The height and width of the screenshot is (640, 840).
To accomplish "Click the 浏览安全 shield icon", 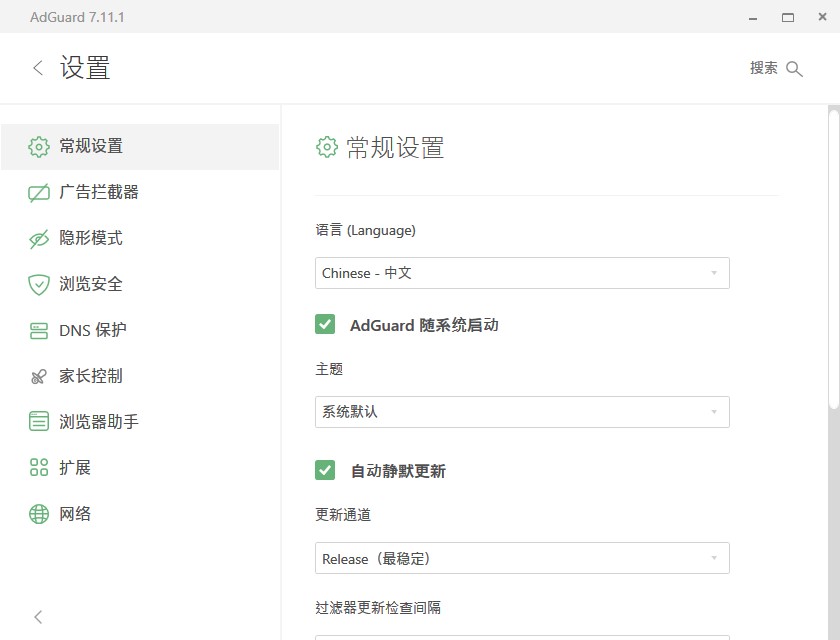I will point(38,284).
